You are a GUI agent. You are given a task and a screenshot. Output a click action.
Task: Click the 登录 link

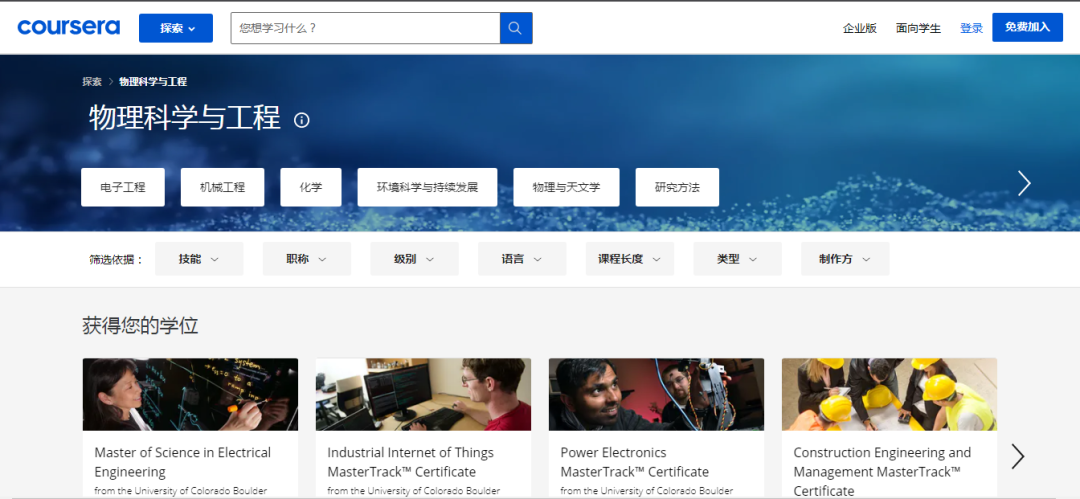click(x=971, y=28)
